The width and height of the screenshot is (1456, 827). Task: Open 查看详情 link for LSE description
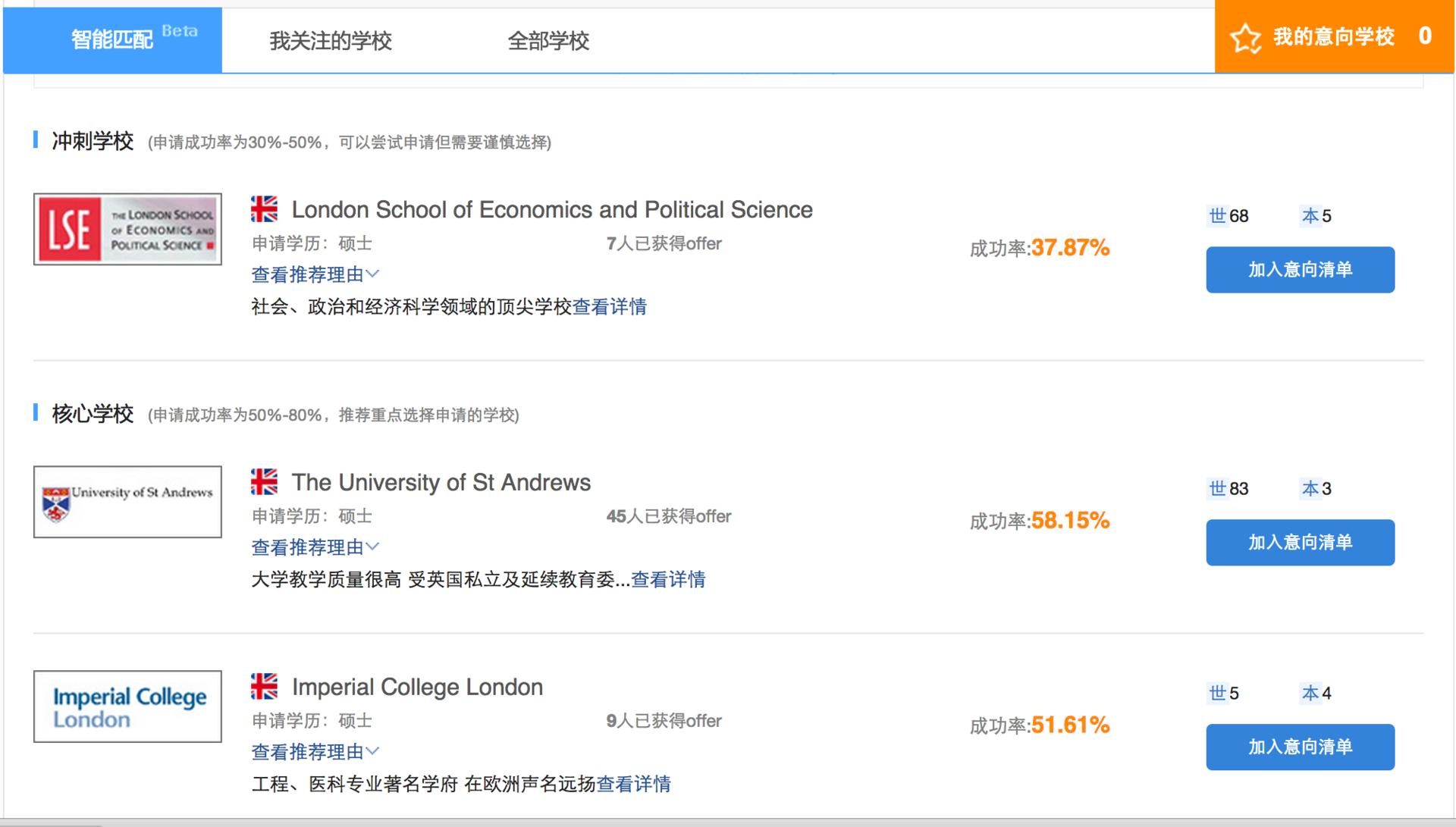[x=610, y=307]
